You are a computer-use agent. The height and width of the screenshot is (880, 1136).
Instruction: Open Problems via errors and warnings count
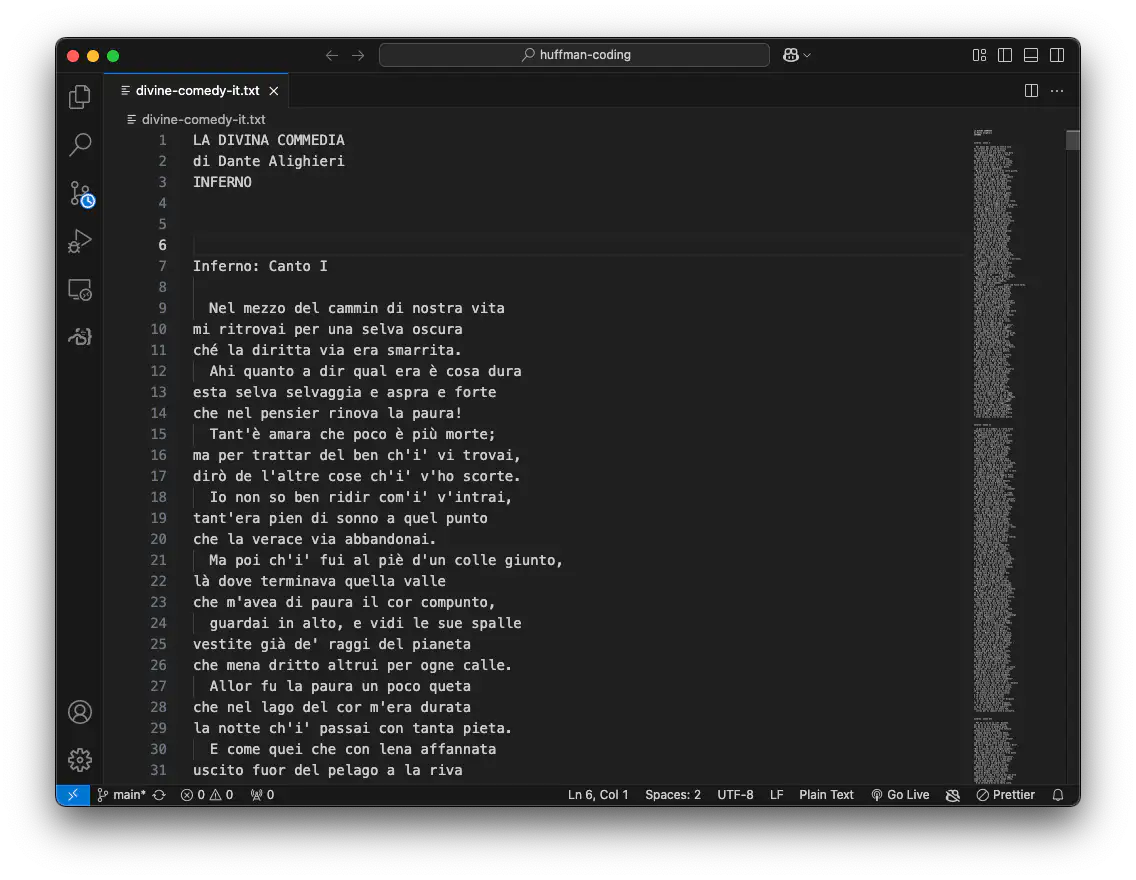pyautogui.click(x=207, y=795)
